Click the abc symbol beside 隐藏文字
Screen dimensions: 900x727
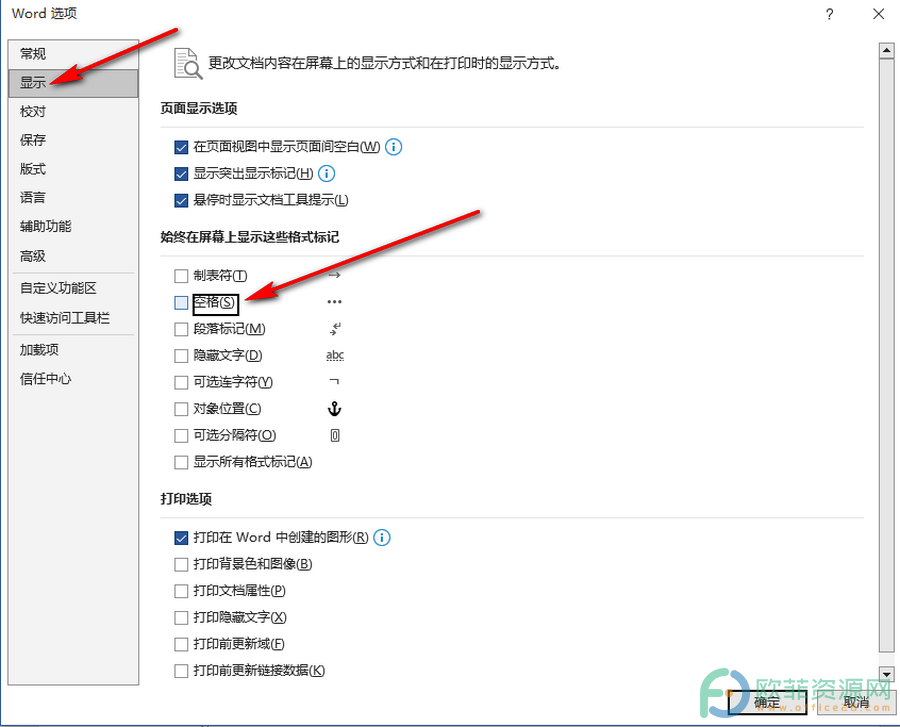[x=335, y=356]
